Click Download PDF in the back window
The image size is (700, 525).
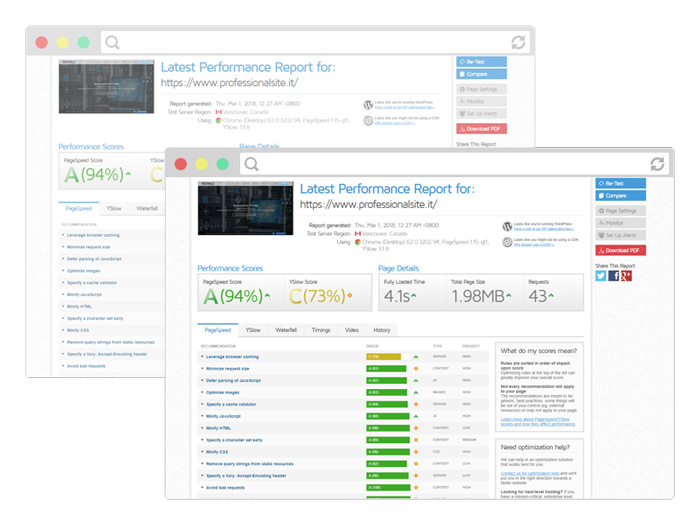coord(481,129)
